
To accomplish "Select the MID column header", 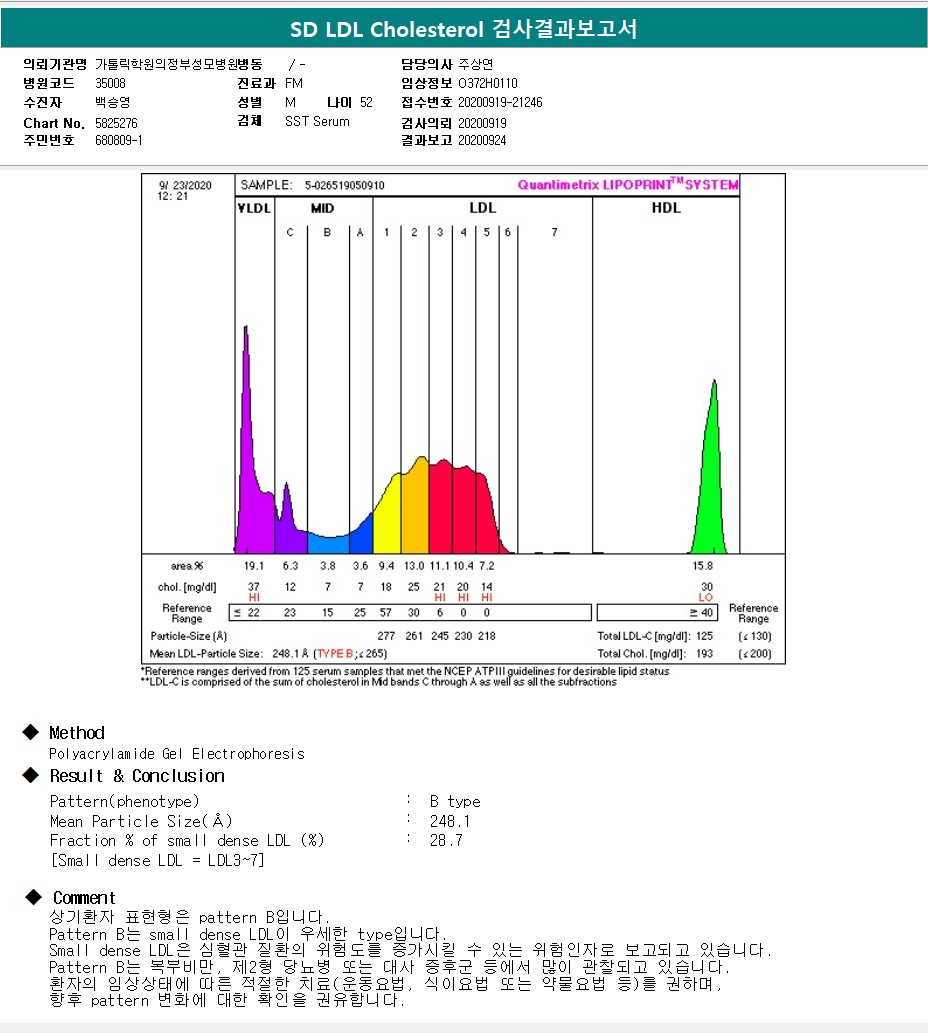I will [323, 208].
